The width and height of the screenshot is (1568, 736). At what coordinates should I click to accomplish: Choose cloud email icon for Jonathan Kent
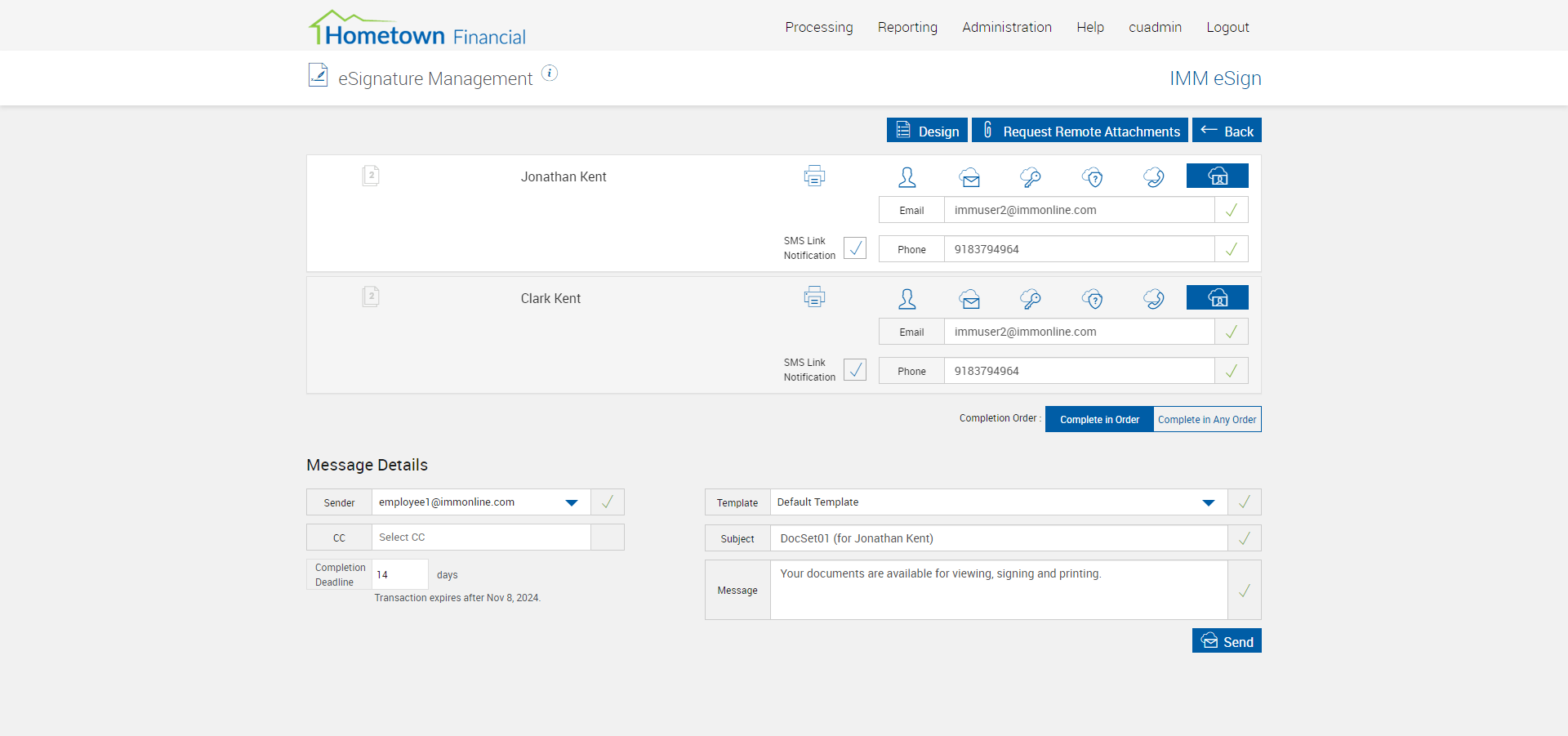(x=969, y=177)
